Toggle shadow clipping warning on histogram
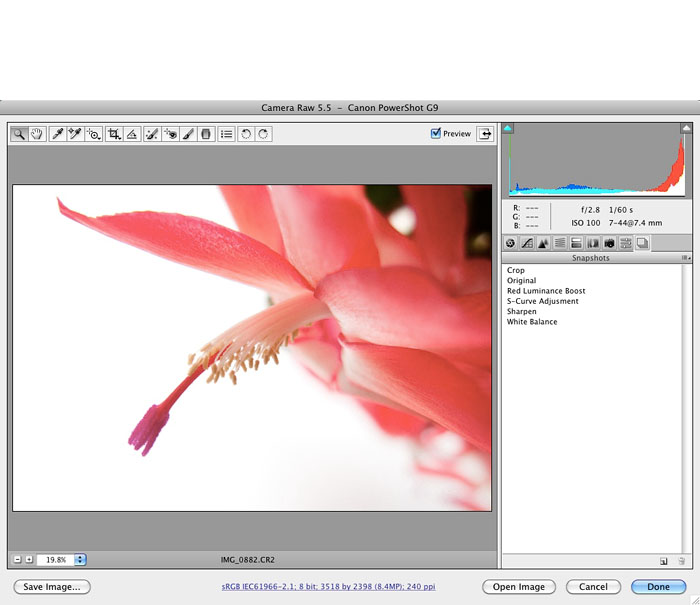700x605 pixels. coord(508,128)
